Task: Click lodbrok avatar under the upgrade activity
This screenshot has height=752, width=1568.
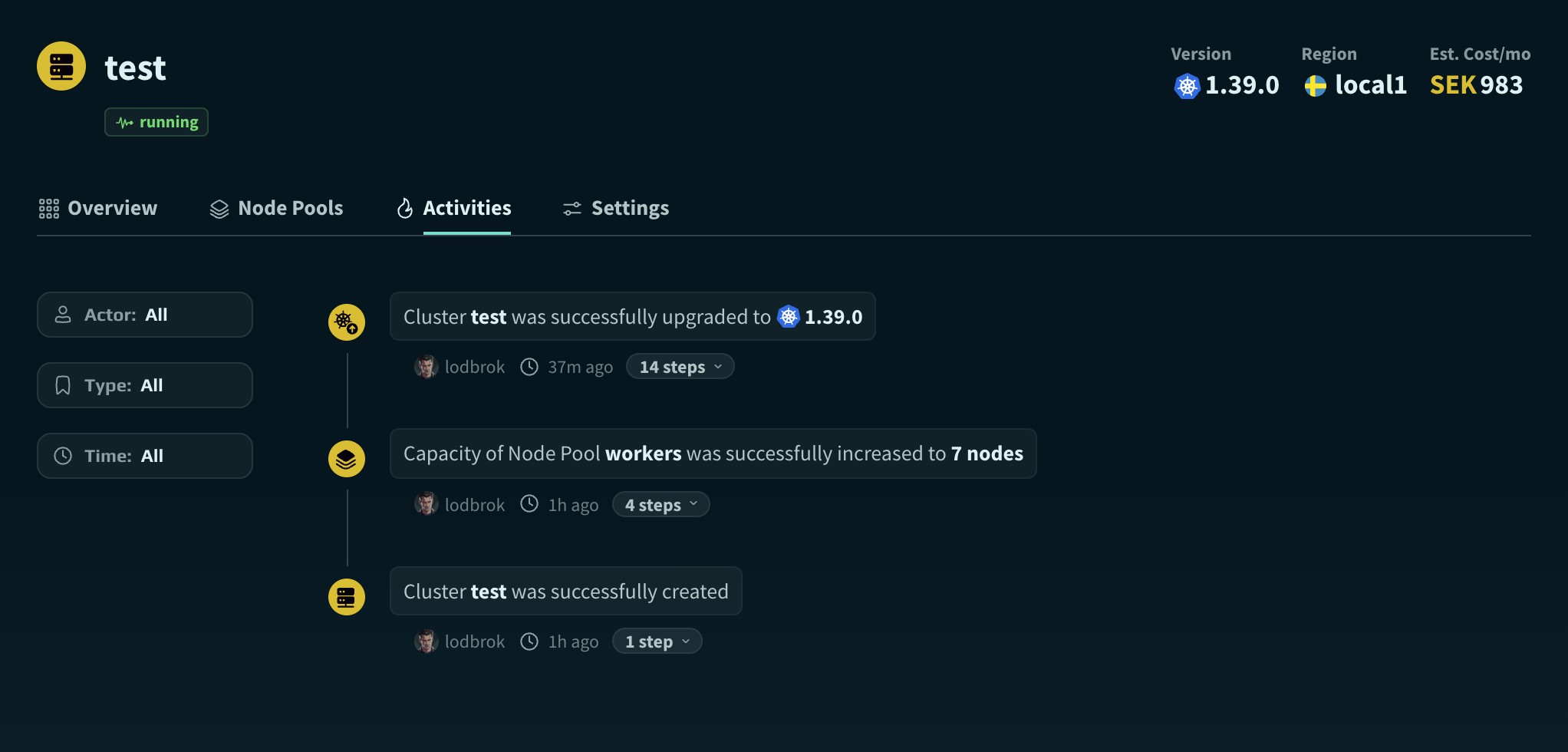Action: [427, 367]
